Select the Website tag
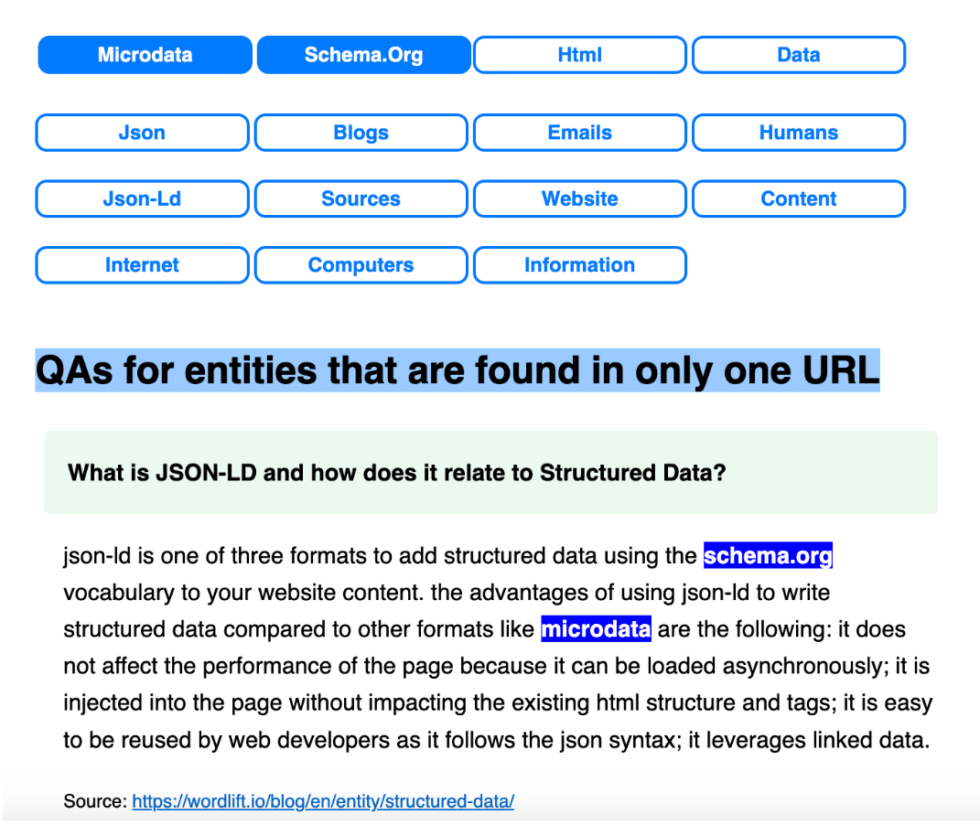 580,198
